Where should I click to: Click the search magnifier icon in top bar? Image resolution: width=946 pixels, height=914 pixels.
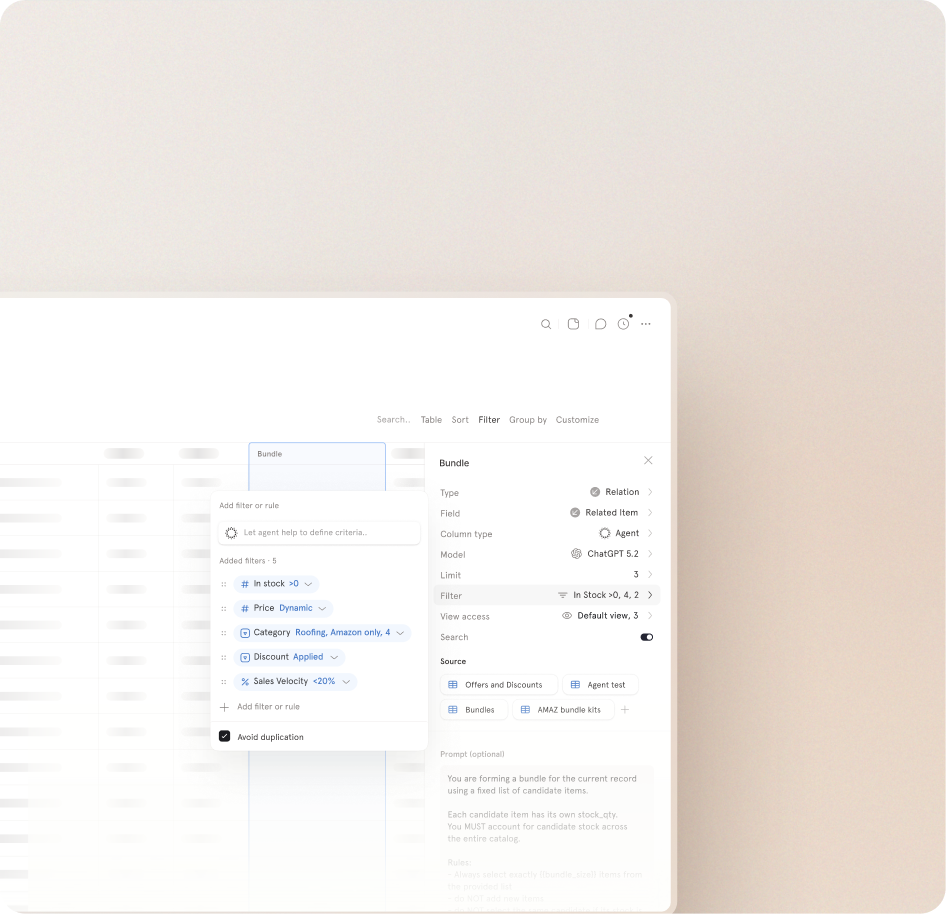[546, 324]
